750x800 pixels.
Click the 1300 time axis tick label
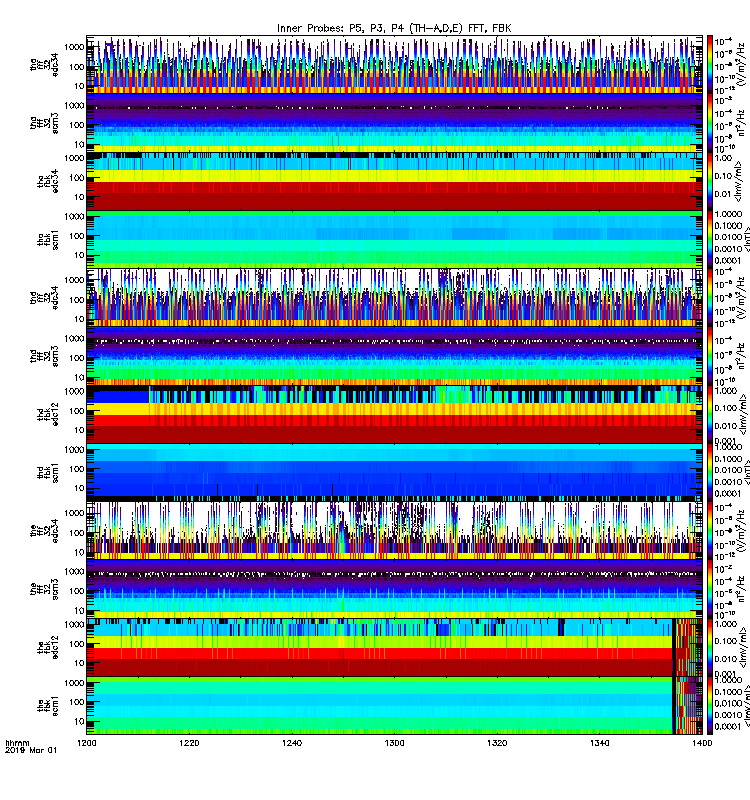[394, 743]
